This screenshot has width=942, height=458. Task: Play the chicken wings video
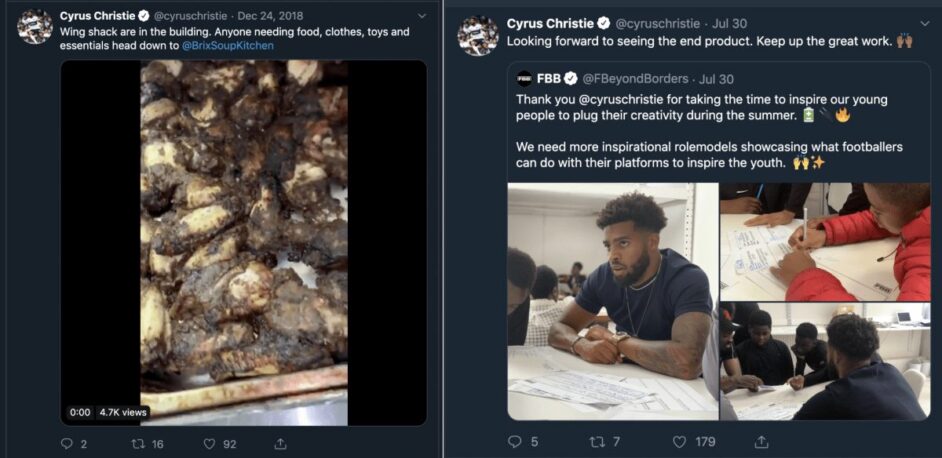pos(244,243)
